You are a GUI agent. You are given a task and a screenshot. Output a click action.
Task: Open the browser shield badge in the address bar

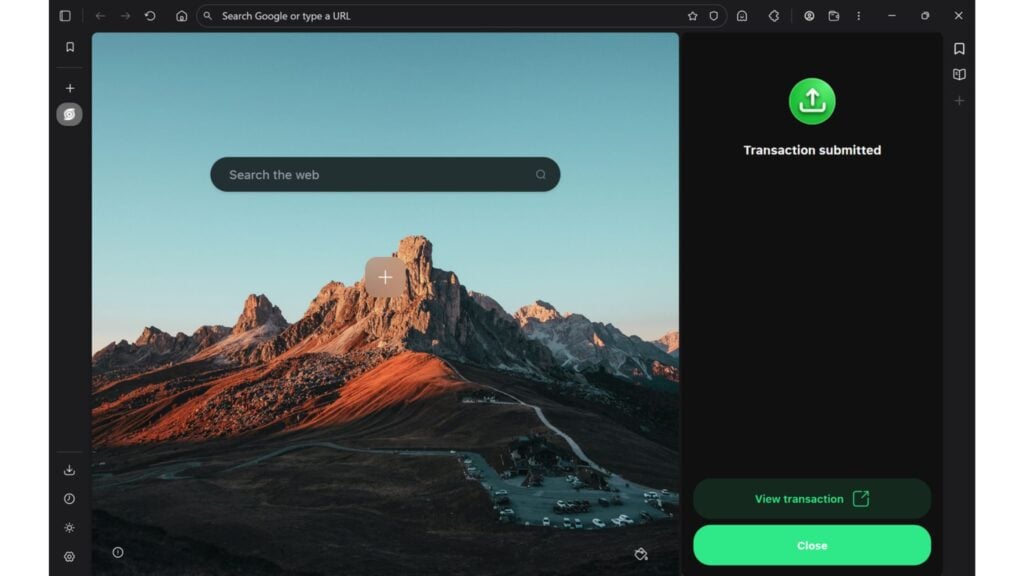(x=713, y=16)
